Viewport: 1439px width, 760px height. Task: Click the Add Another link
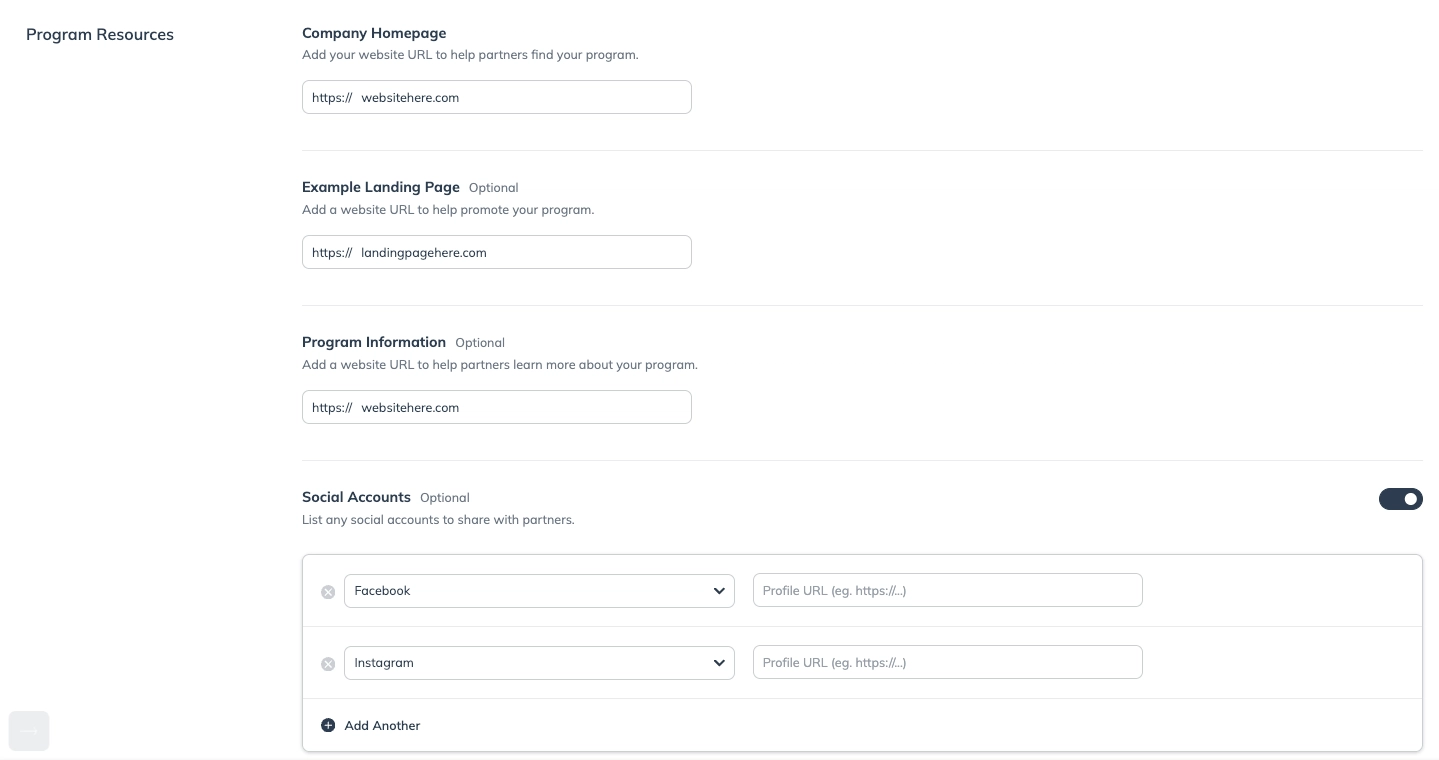382,725
